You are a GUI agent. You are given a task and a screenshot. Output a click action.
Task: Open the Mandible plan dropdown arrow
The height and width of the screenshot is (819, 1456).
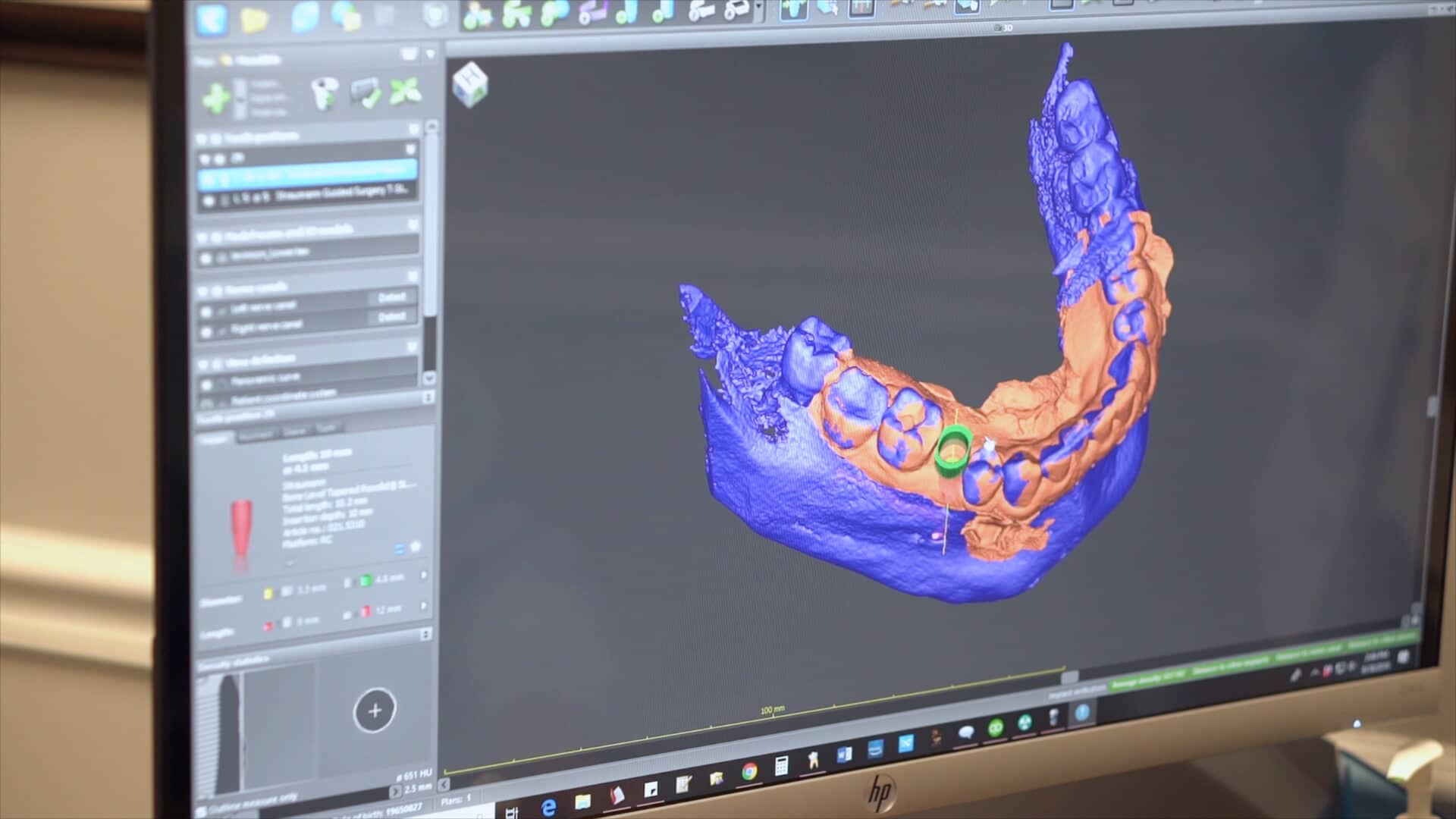431,55
